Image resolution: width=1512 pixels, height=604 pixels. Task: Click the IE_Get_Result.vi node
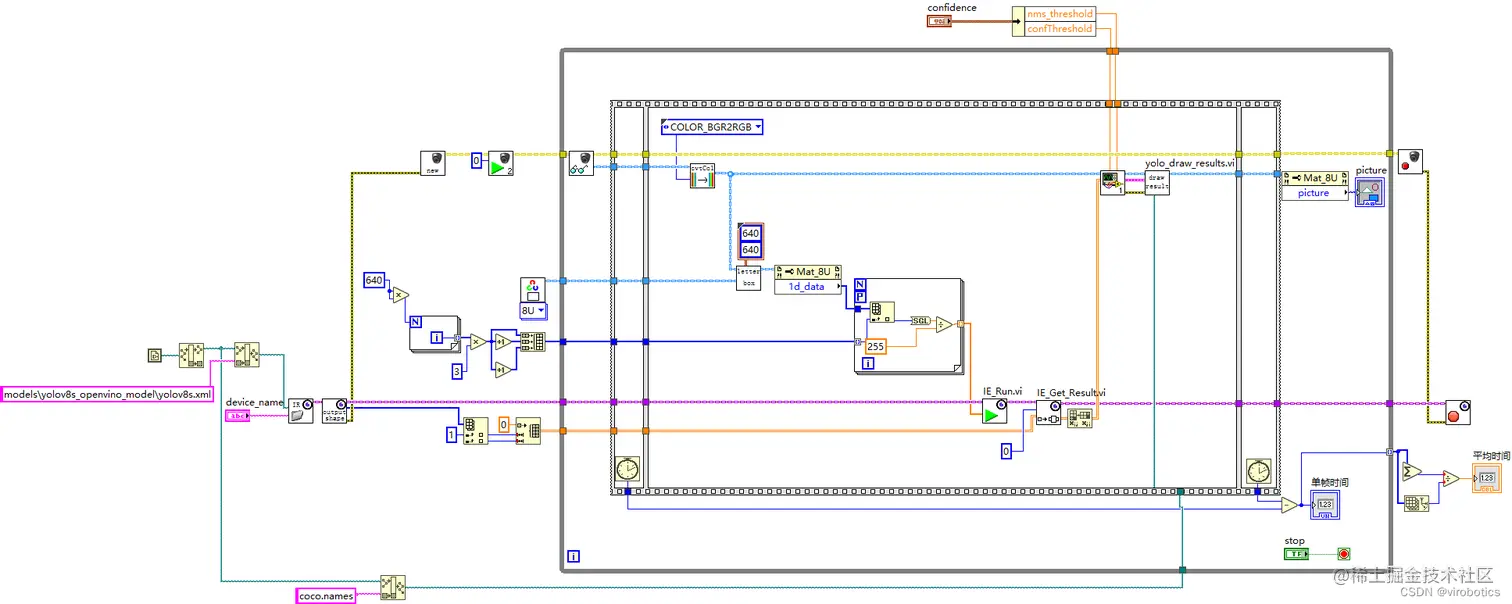1048,411
